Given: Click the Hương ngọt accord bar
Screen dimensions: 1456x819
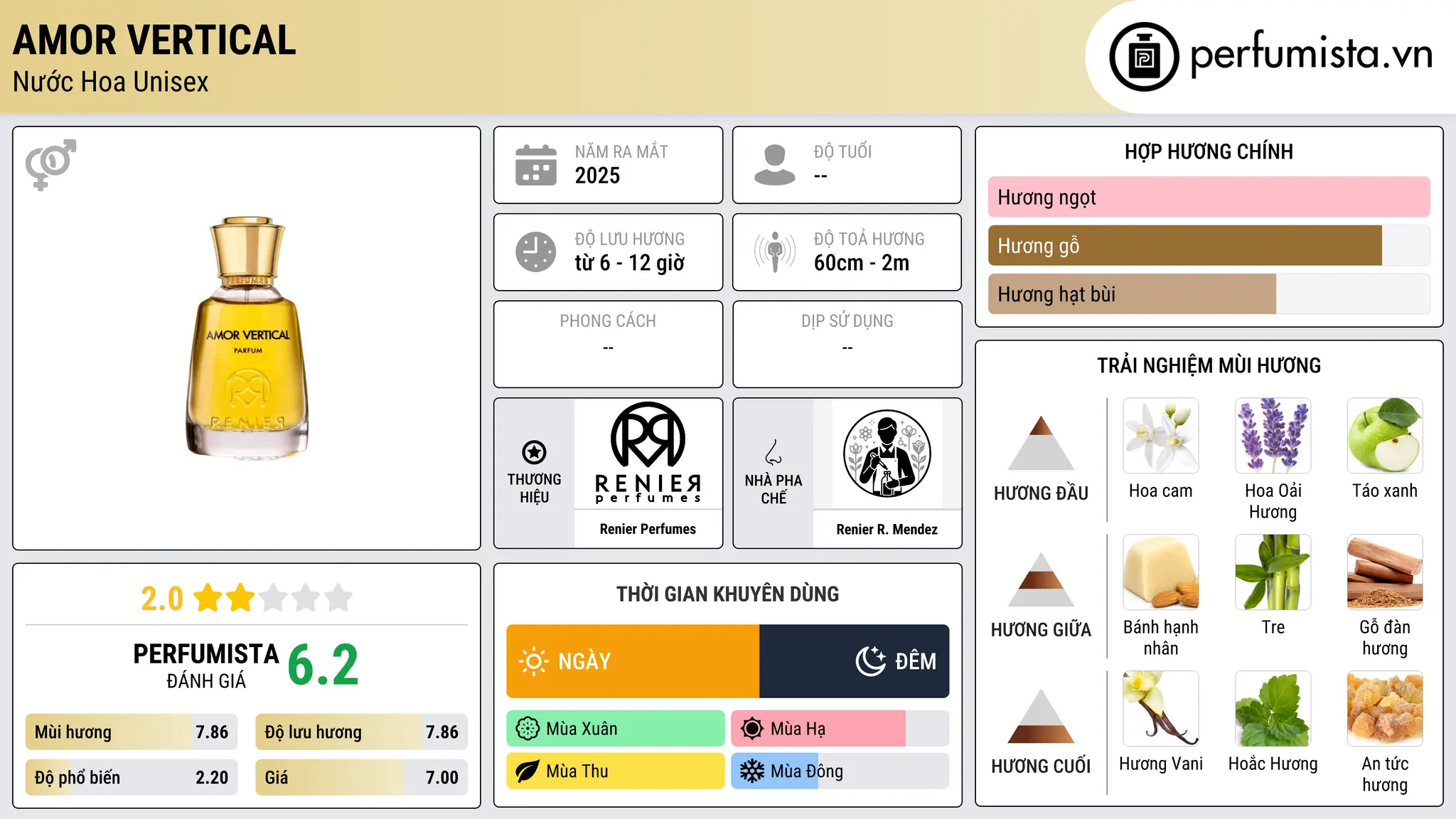Looking at the screenshot, I should pyautogui.click(x=1209, y=197).
